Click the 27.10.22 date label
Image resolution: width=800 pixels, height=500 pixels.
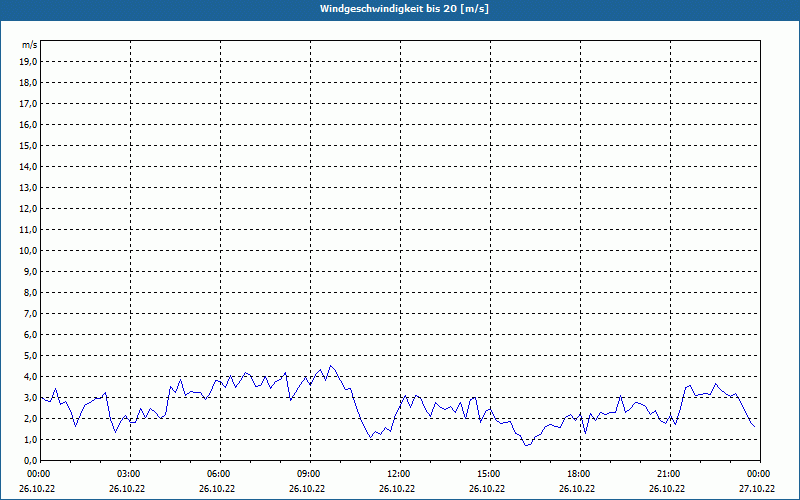coord(756,489)
